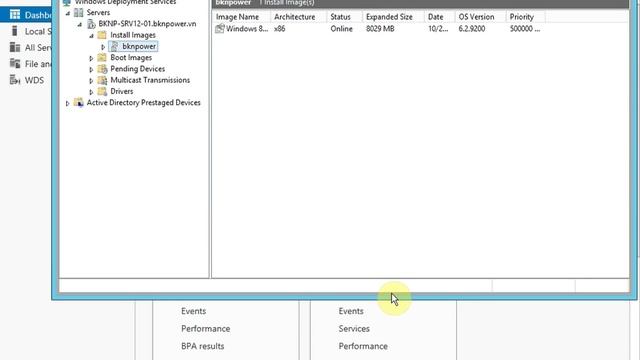Expand the Multicast Transmissions node
This screenshot has width=640, height=360.
point(91,81)
